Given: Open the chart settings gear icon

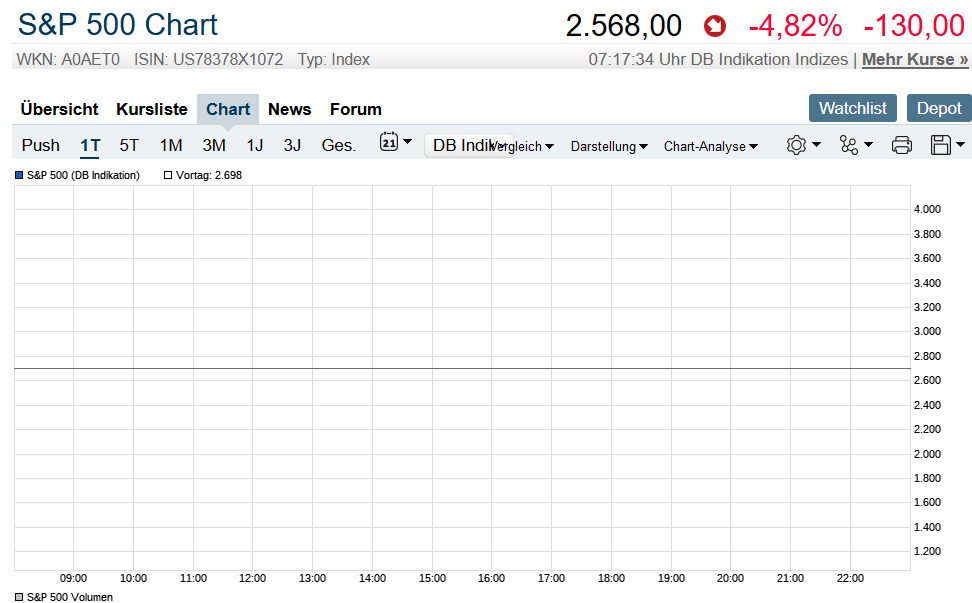Looking at the screenshot, I should pos(796,145).
